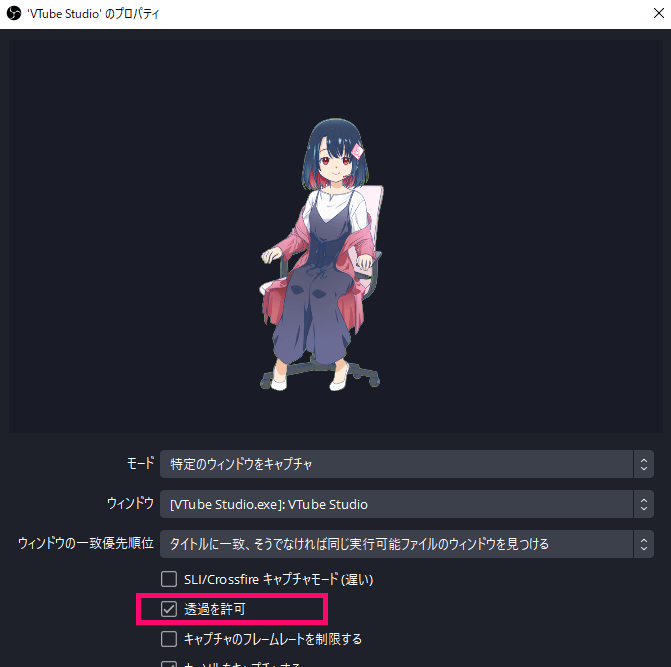Click the office chair base in preview

click(320, 374)
